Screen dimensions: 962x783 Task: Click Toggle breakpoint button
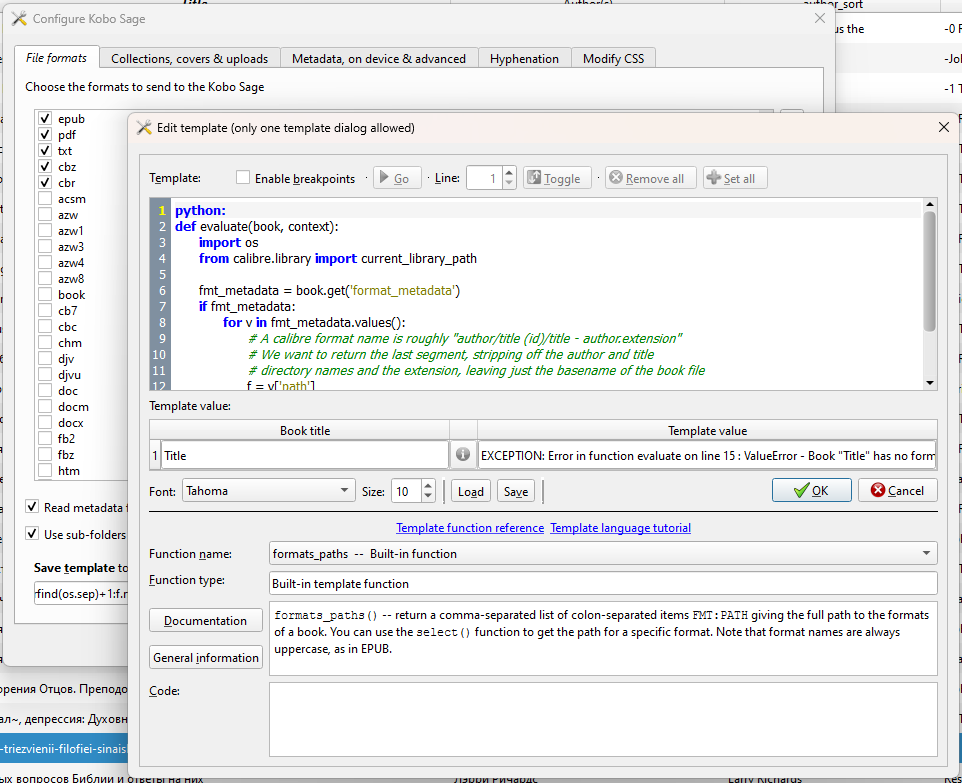(x=556, y=178)
